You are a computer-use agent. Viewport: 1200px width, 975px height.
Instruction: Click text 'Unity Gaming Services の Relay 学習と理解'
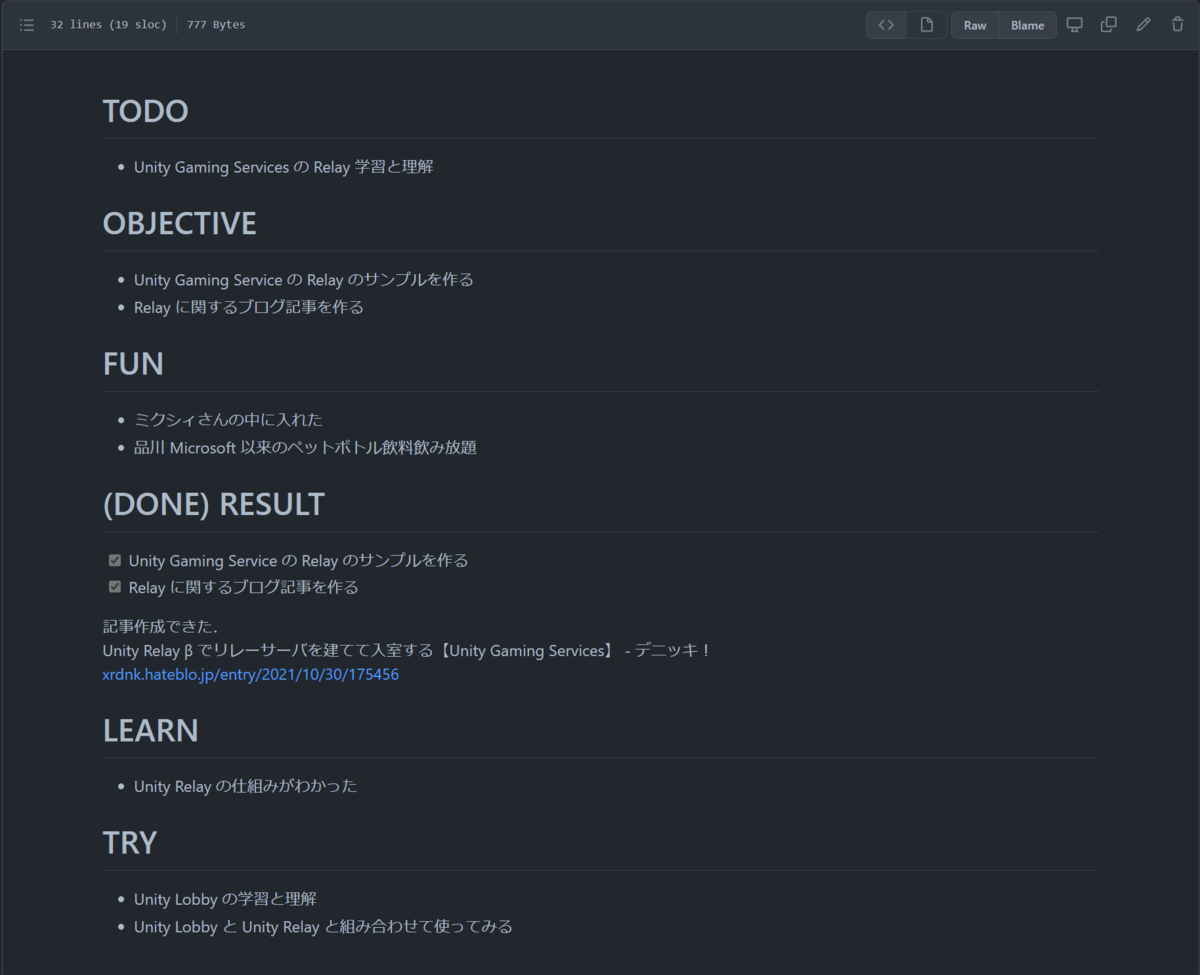coord(284,167)
